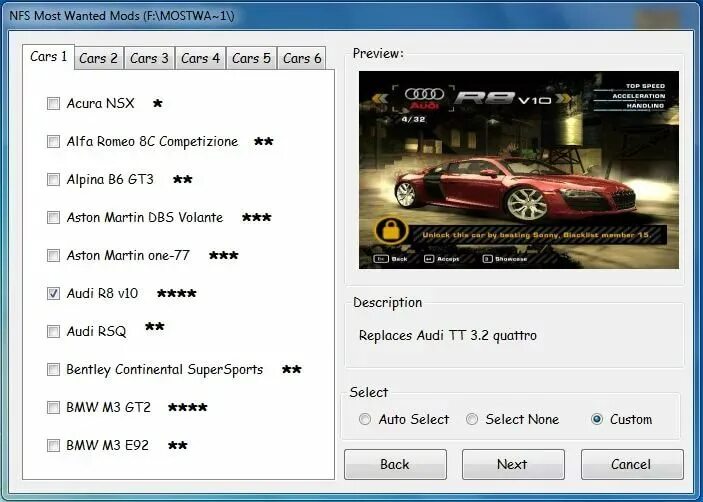Tick the Alpina B6 GT3 checkbox
Screen dimensions: 703x502
click(53, 180)
